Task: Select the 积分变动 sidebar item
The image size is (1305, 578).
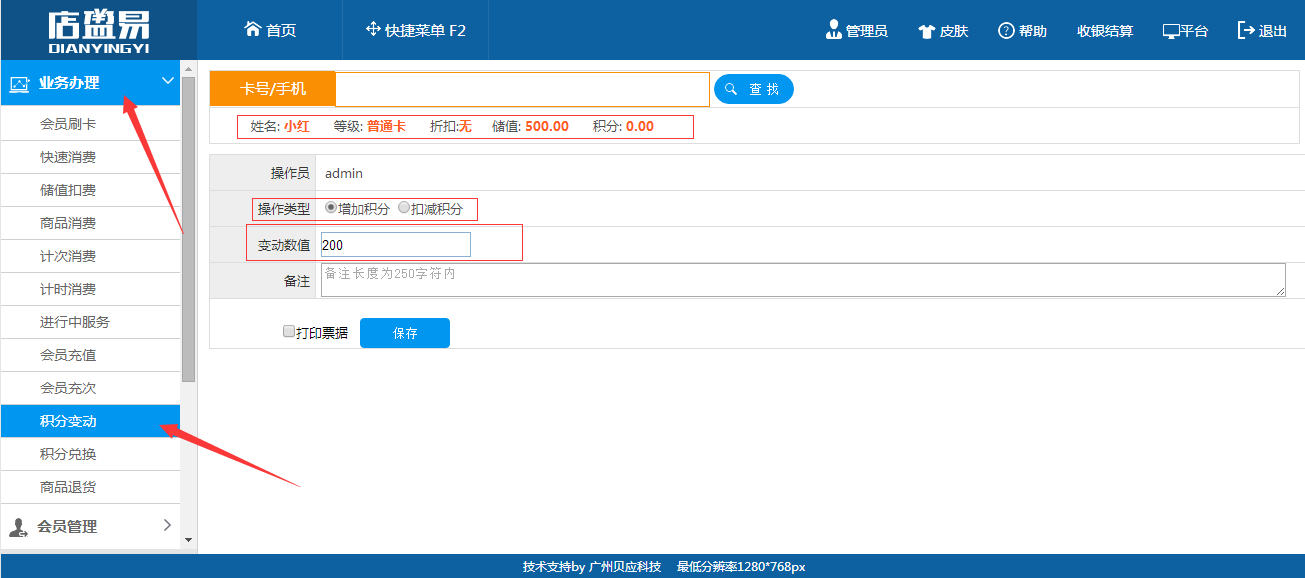Action: coord(90,421)
